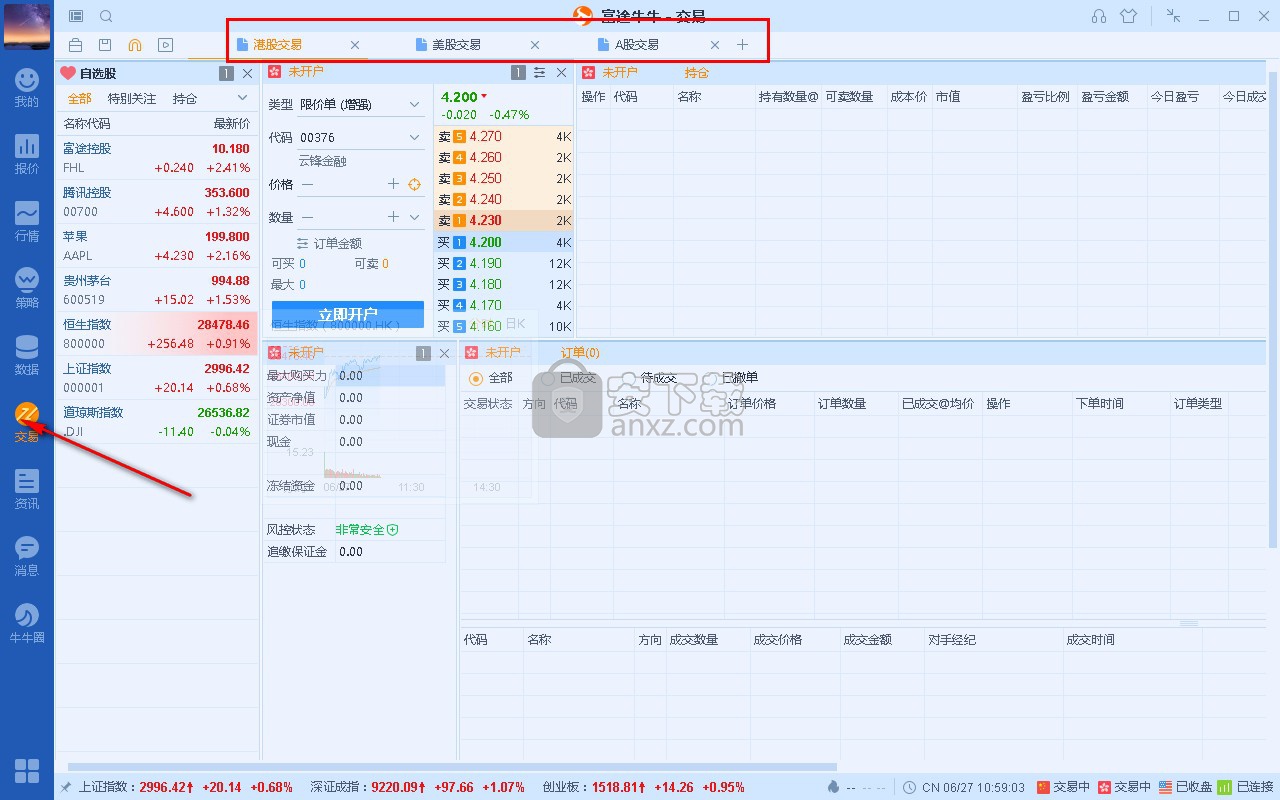The width and height of the screenshot is (1280, 800).
Task: Select the 特别关注 watchlist filter tab
Action: tap(132, 99)
